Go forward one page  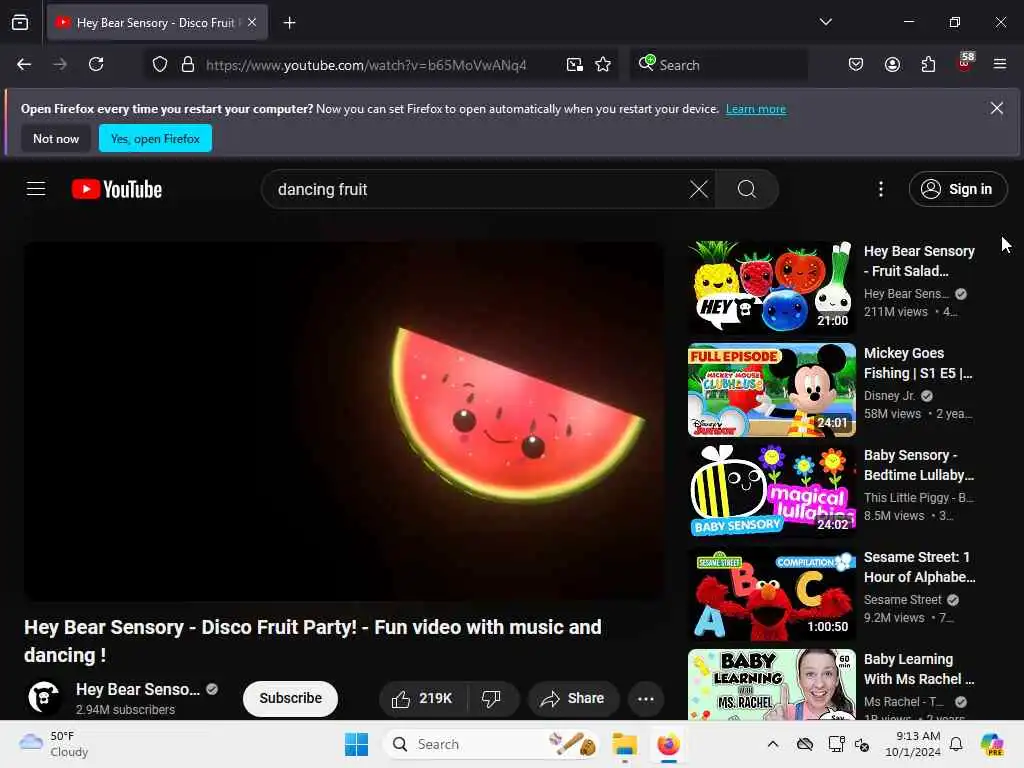(x=59, y=64)
